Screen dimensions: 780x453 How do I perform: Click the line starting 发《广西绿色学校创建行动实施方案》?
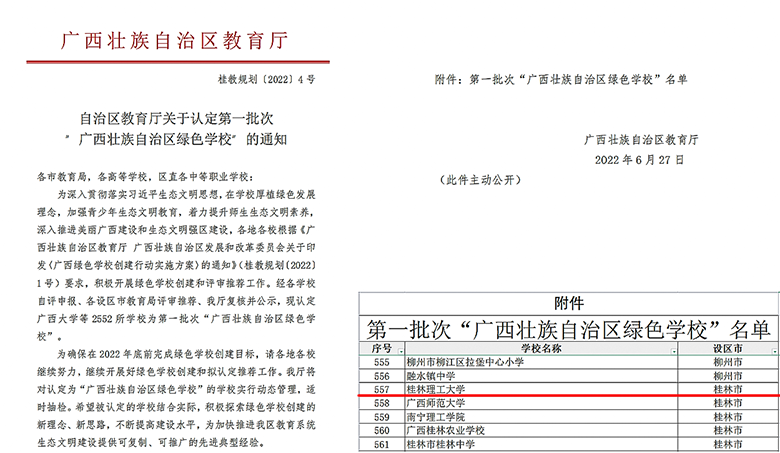pos(176,266)
